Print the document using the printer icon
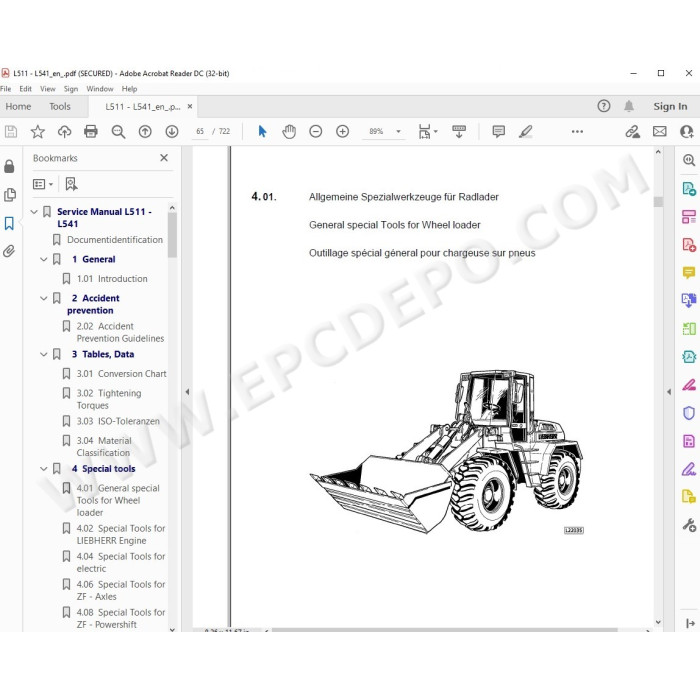The image size is (700, 700). point(91,131)
